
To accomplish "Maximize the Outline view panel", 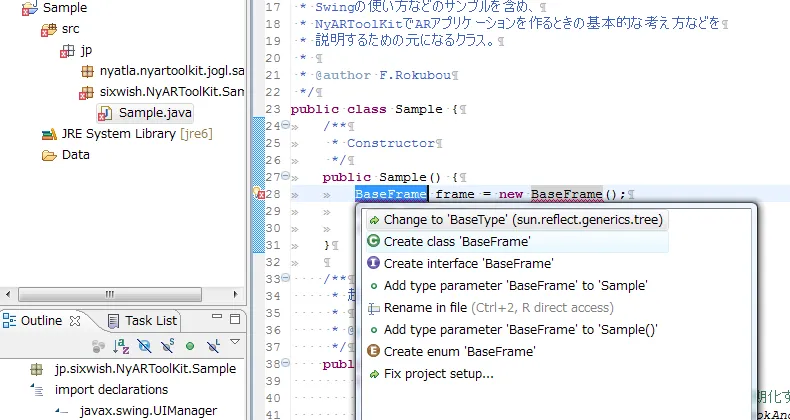I will click(x=235, y=319).
